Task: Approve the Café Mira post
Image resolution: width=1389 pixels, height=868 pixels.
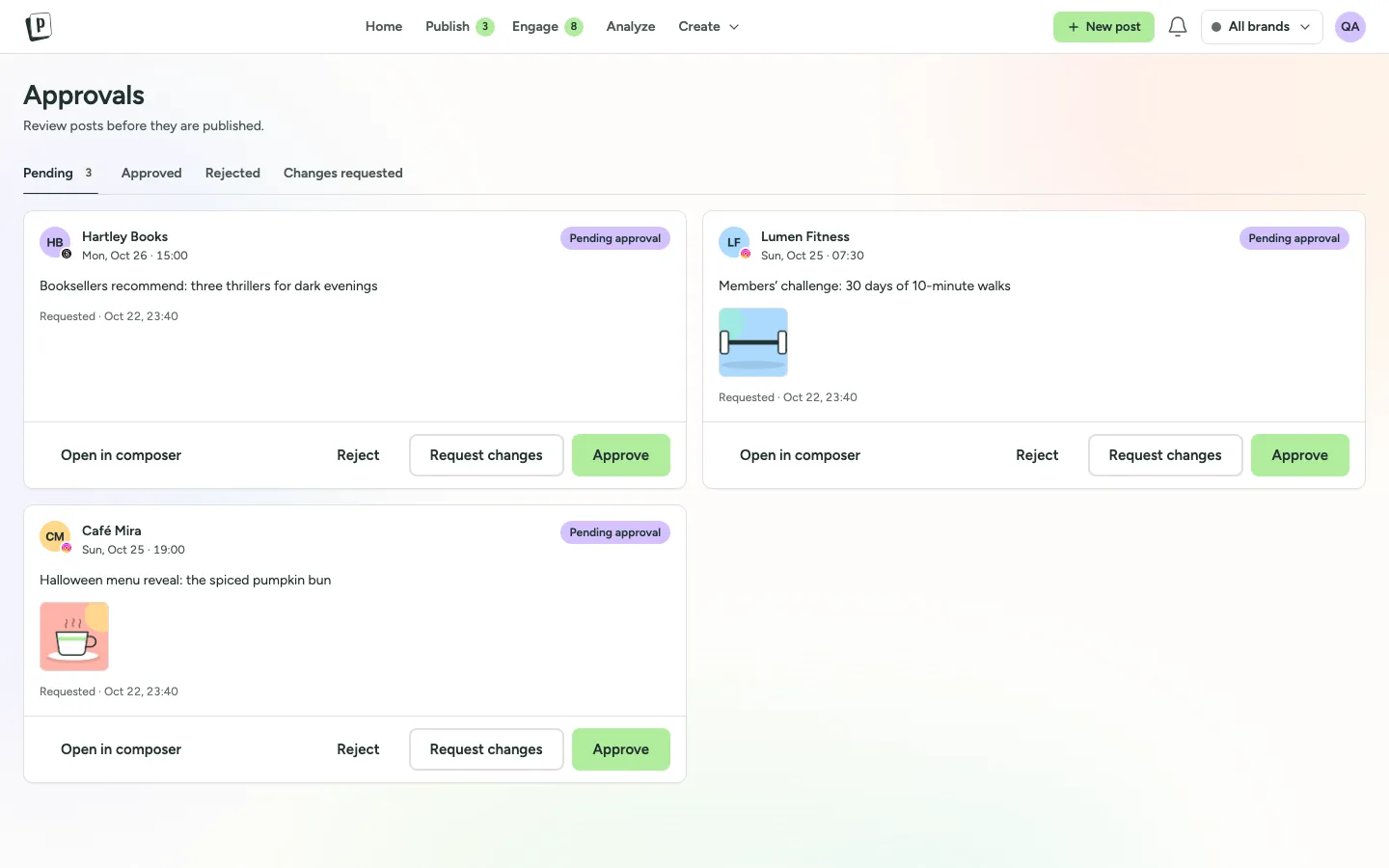Action: coord(621,749)
